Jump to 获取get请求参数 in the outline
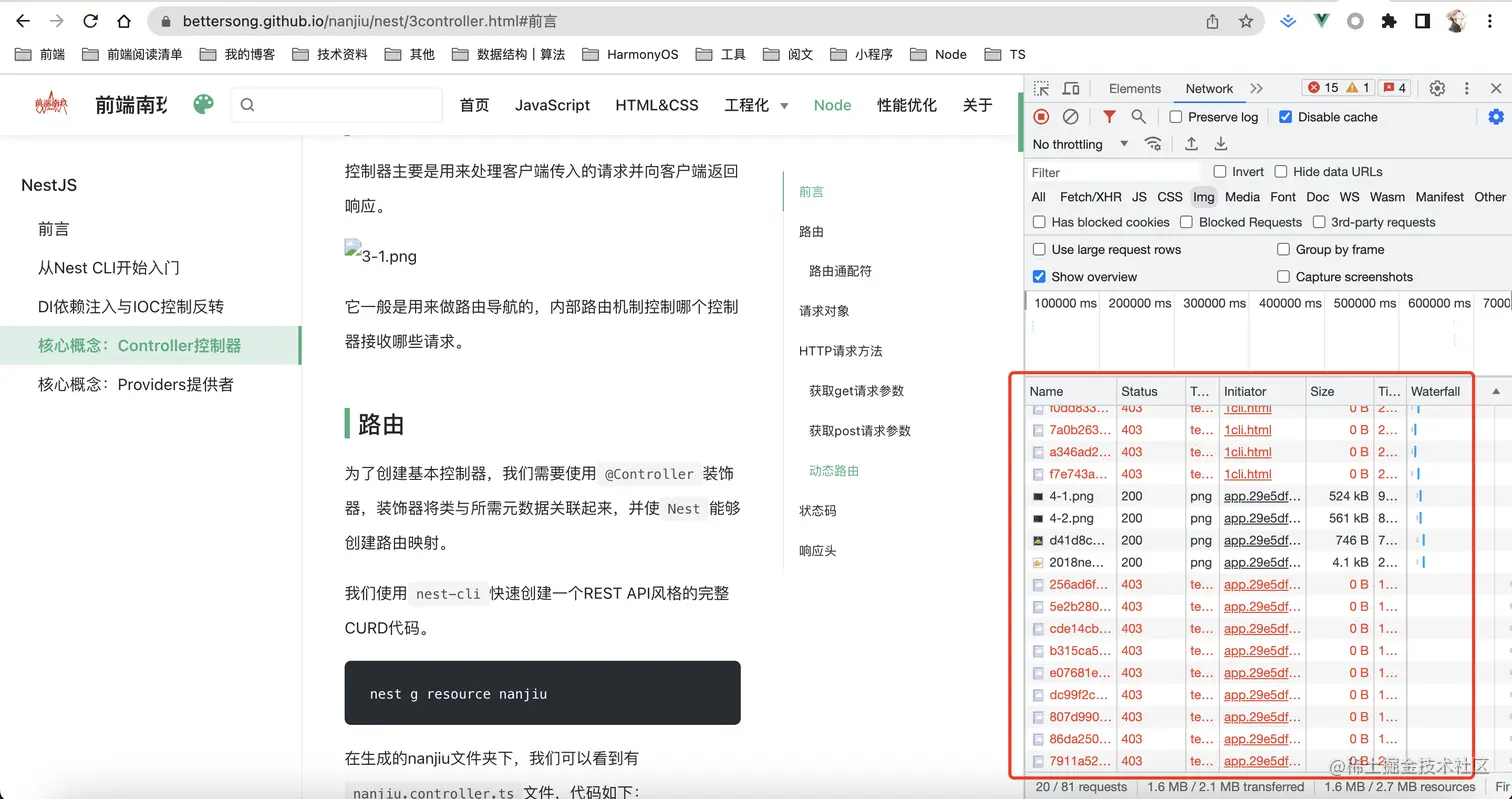The image size is (1512, 799). tap(856, 391)
